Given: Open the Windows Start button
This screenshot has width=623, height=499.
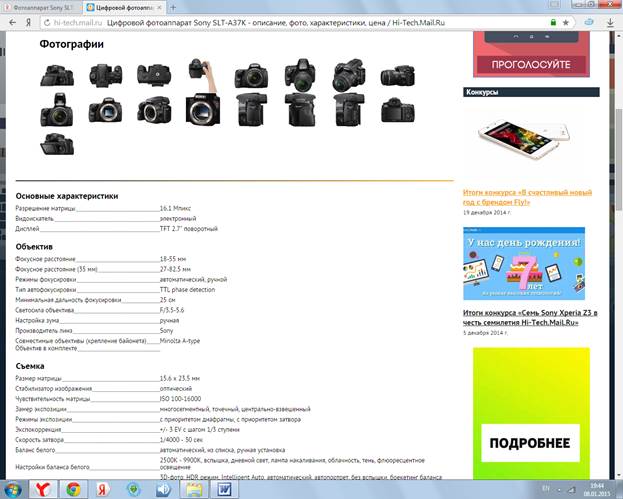Looking at the screenshot, I should pos(12,489).
